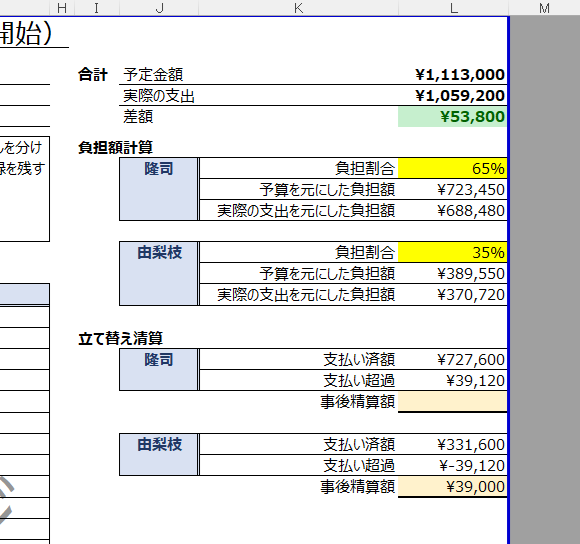This screenshot has width=580, height=544.
Task: Click the 実際の支出 value ¥1,059,200
Action: pyautogui.click(x=460, y=96)
